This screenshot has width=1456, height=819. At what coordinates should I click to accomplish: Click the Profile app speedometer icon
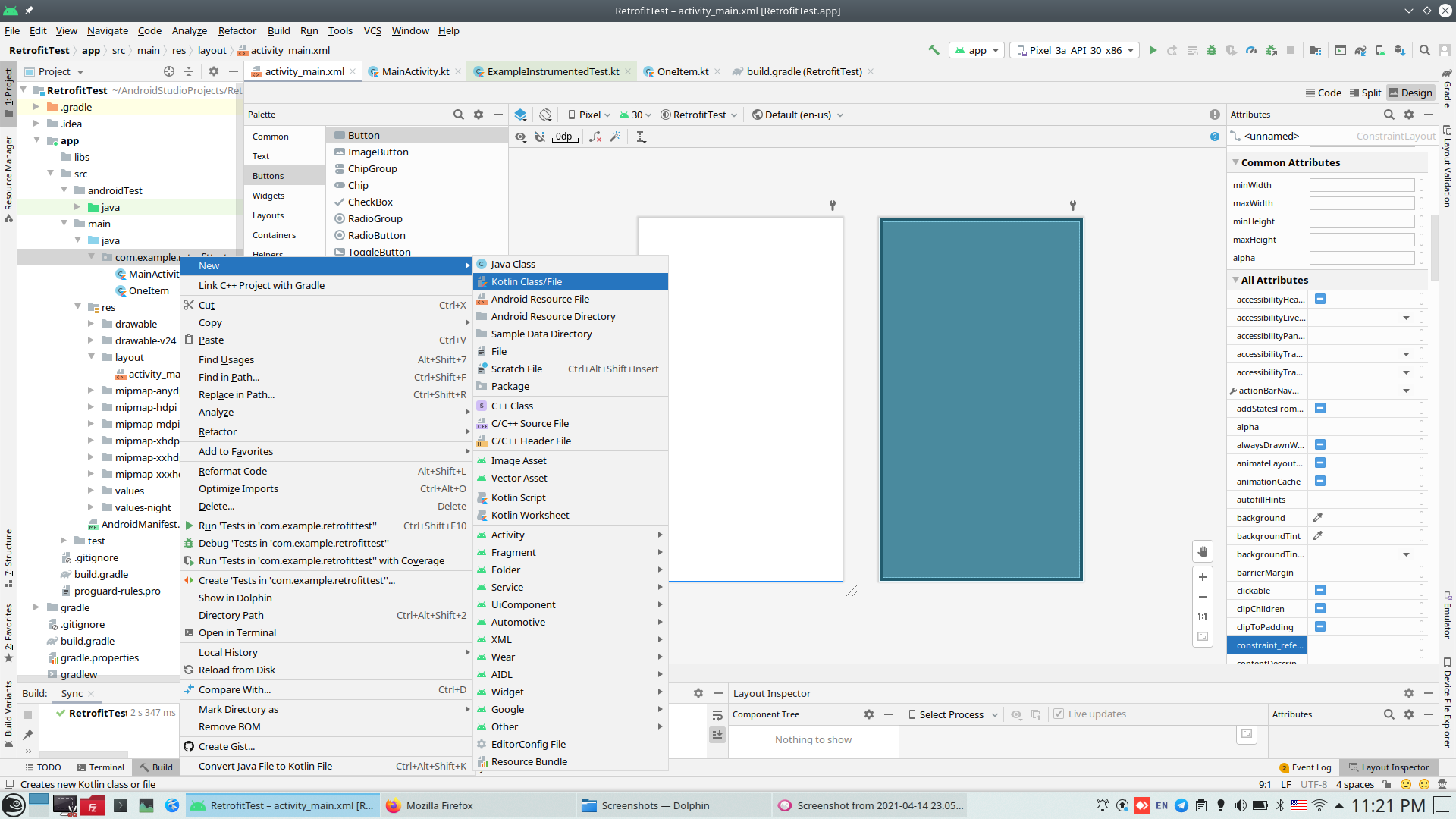(x=1251, y=50)
